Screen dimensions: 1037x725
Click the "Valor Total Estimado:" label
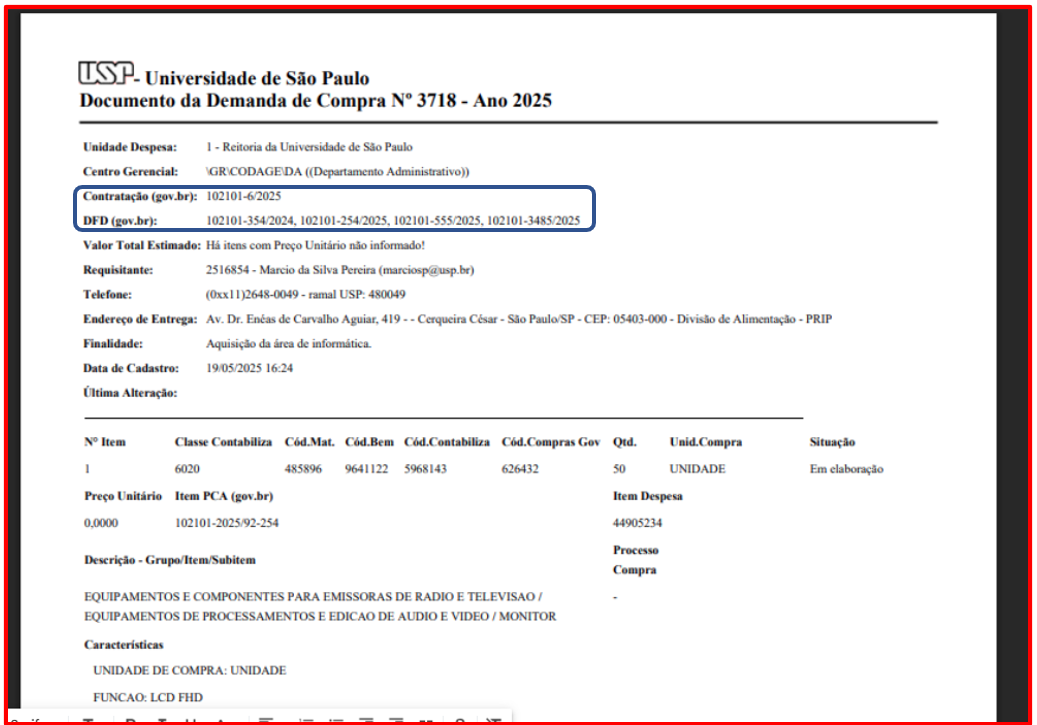(142, 245)
